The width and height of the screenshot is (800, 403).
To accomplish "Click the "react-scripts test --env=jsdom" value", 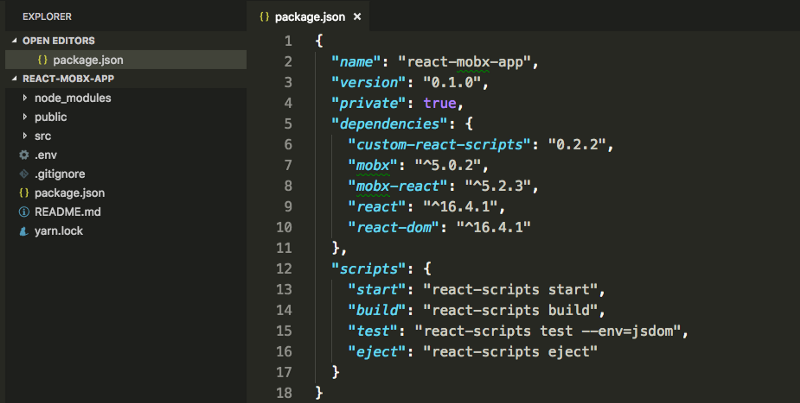I will pos(548,331).
